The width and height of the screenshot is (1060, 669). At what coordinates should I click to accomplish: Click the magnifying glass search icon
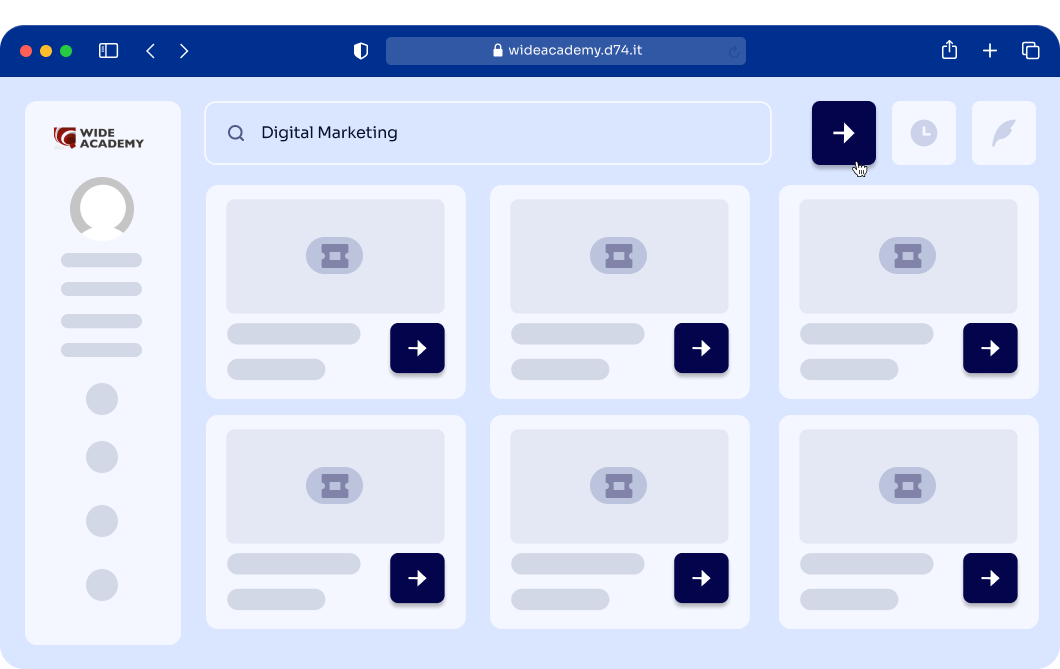coord(236,133)
